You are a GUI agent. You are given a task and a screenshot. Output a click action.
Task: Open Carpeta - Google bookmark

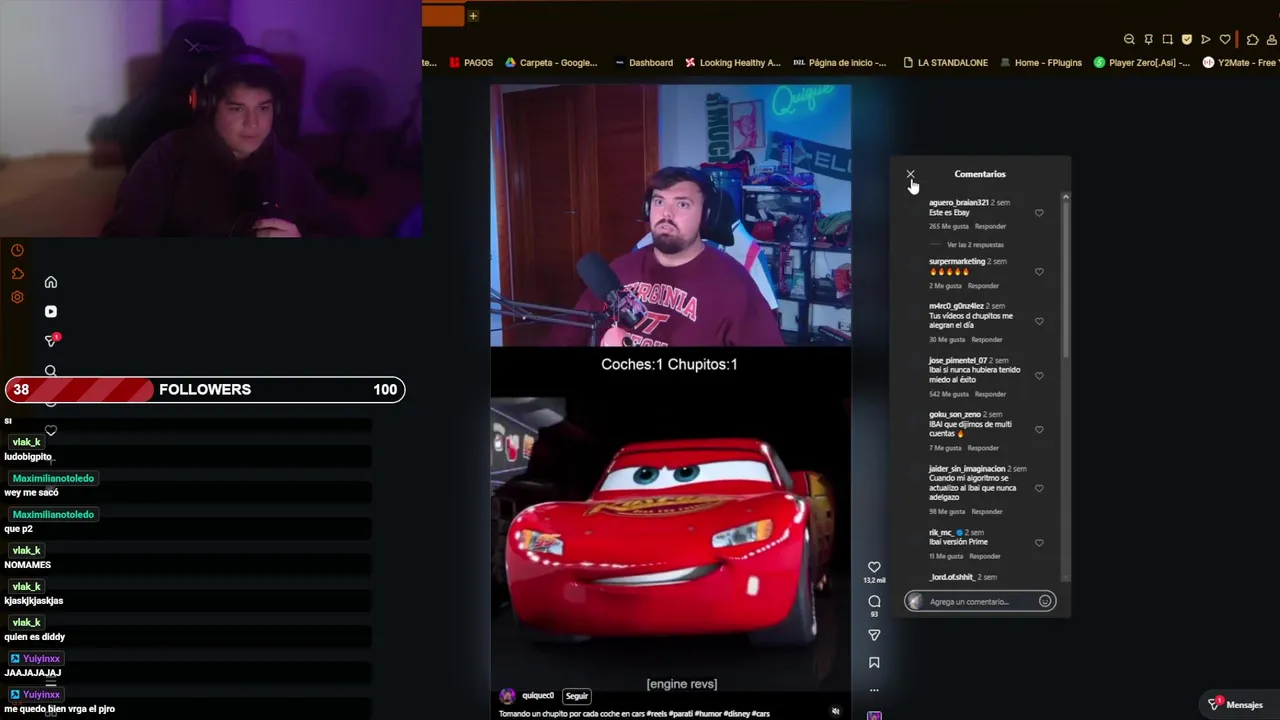coord(551,62)
